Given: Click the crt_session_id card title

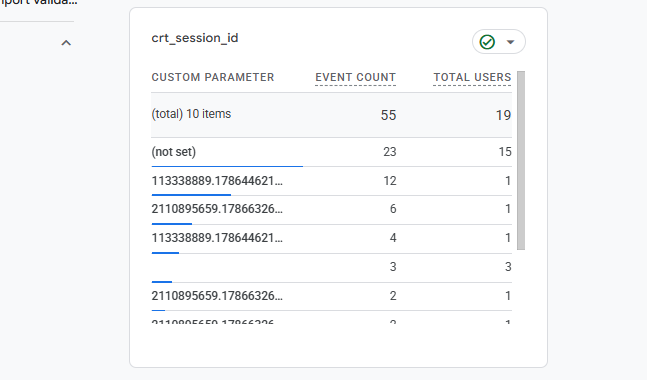Looking at the screenshot, I should 195,38.
